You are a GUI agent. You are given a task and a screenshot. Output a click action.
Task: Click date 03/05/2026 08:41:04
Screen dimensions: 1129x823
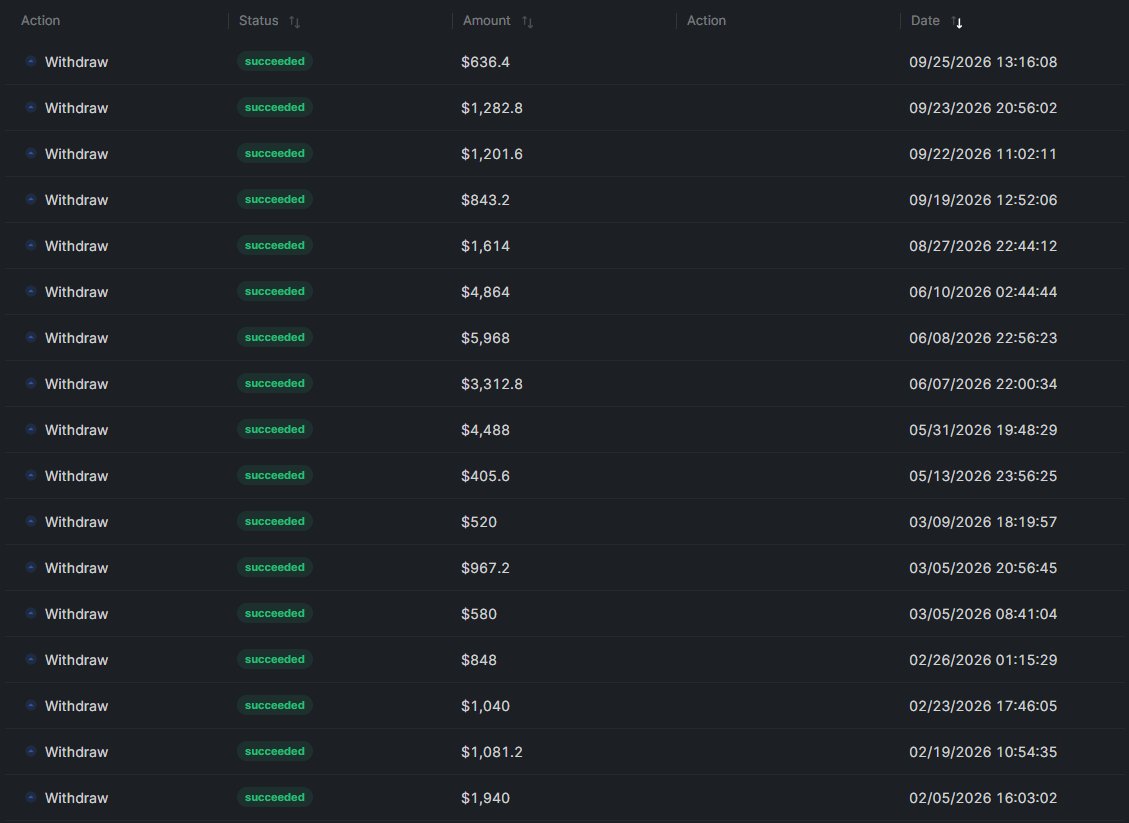click(x=983, y=615)
